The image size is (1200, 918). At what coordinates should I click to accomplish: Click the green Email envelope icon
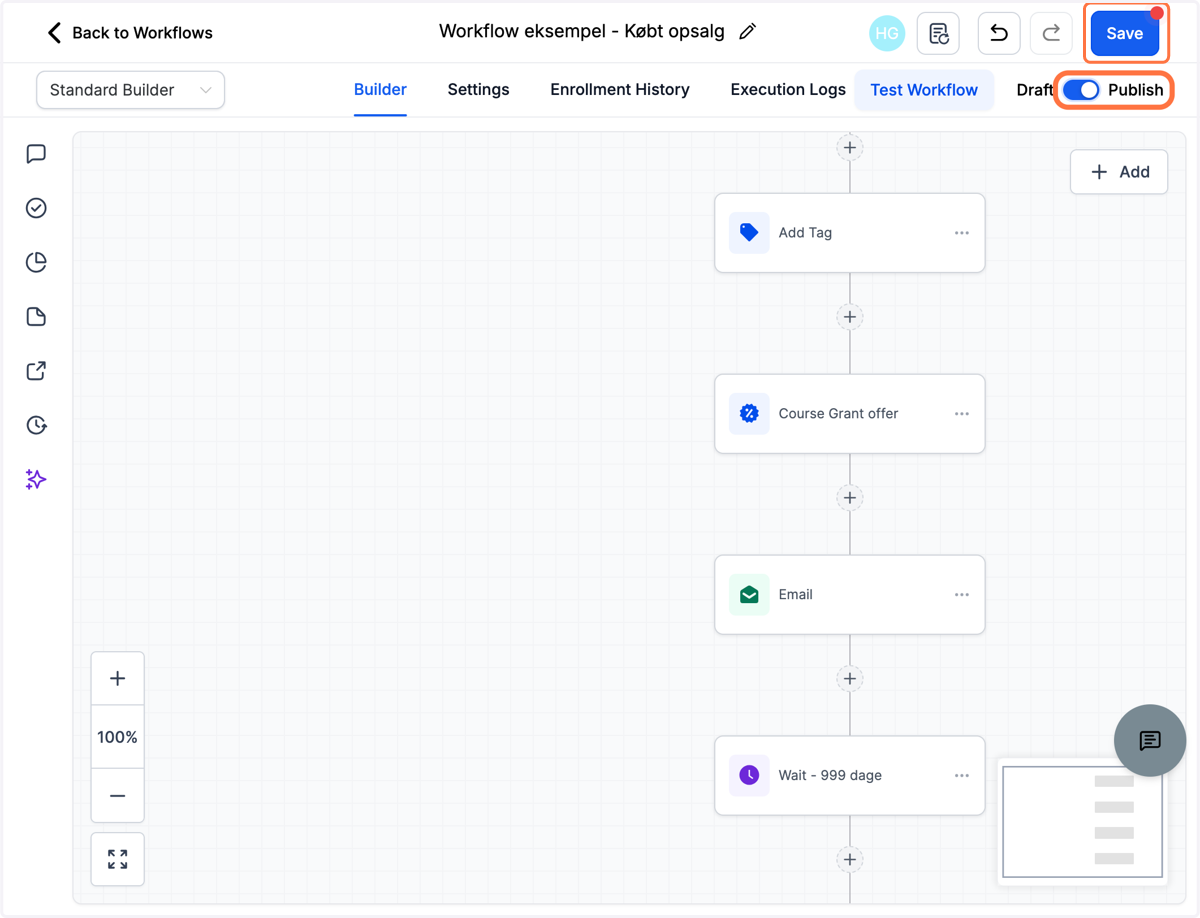[749, 595]
